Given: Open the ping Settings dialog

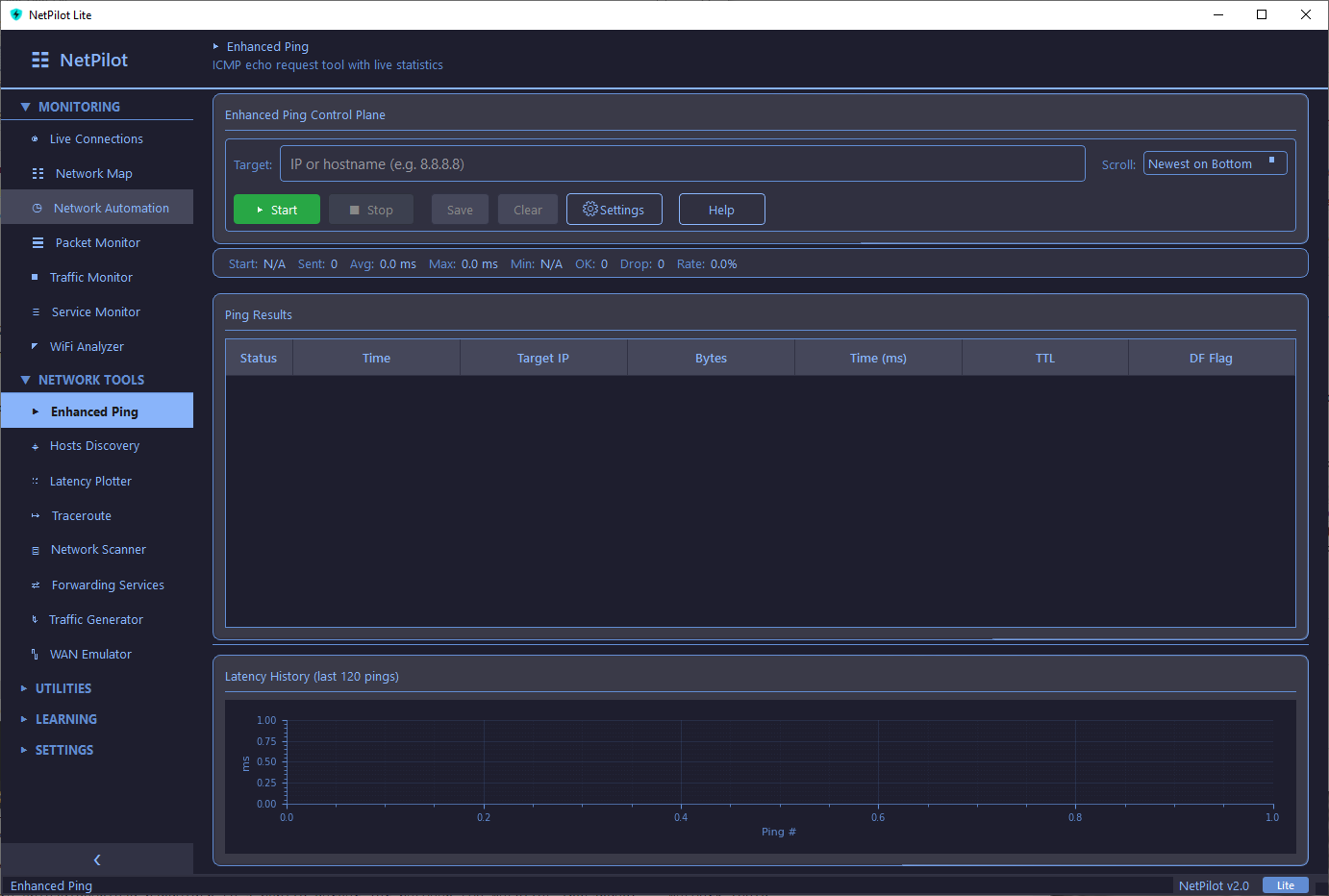Looking at the screenshot, I should 614,209.
